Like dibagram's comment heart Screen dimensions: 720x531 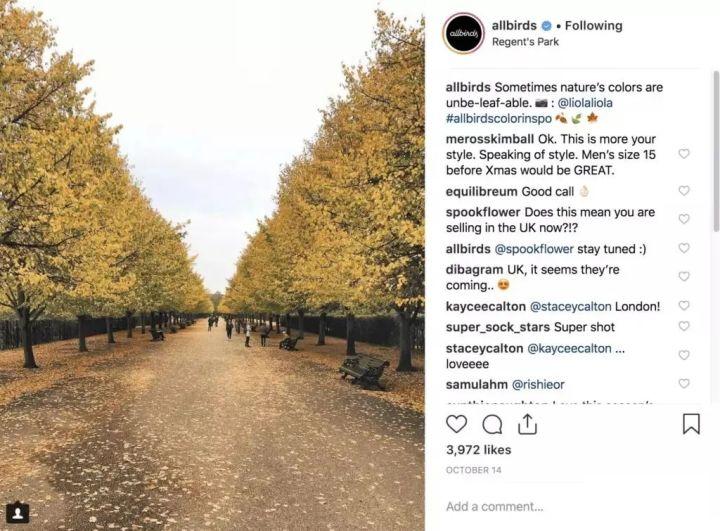coord(684,276)
